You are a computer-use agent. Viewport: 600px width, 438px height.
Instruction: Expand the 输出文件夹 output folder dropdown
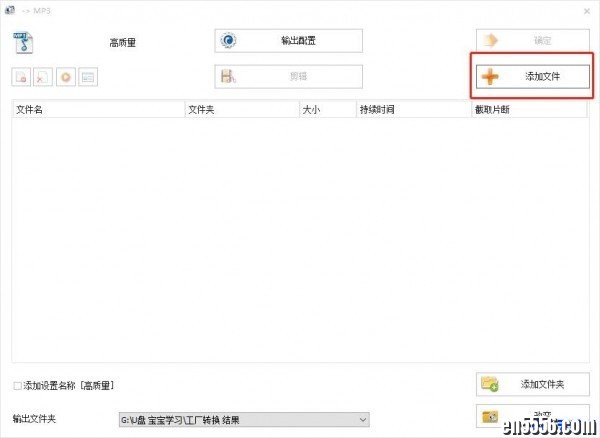[x=363, y=420]
